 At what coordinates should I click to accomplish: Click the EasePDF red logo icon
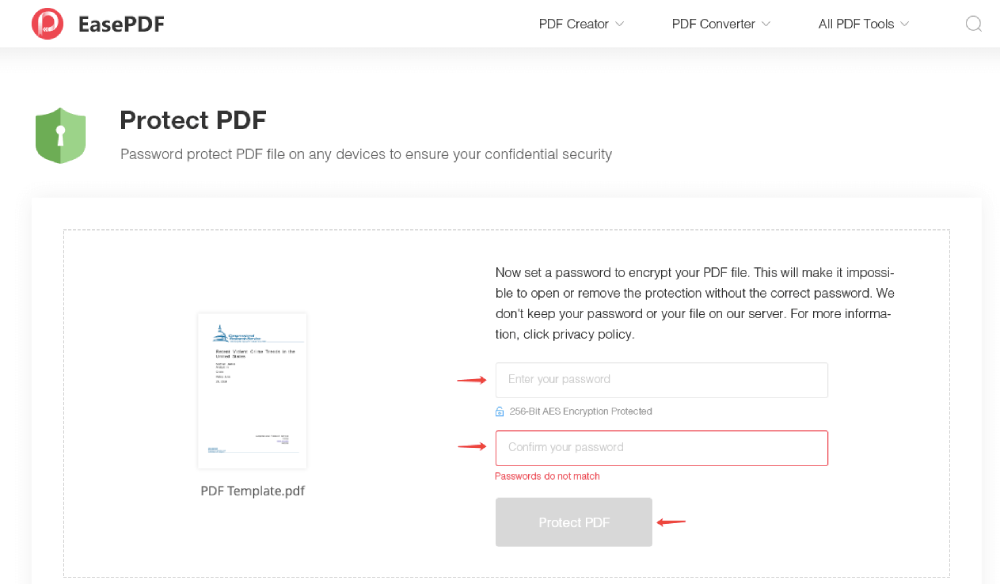point(47,23)
